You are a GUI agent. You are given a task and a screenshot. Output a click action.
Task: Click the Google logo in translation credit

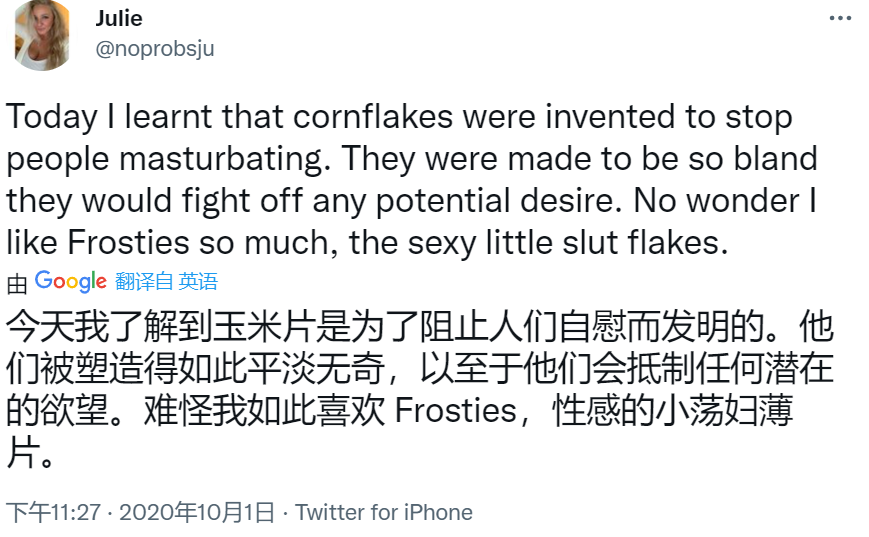70,282
